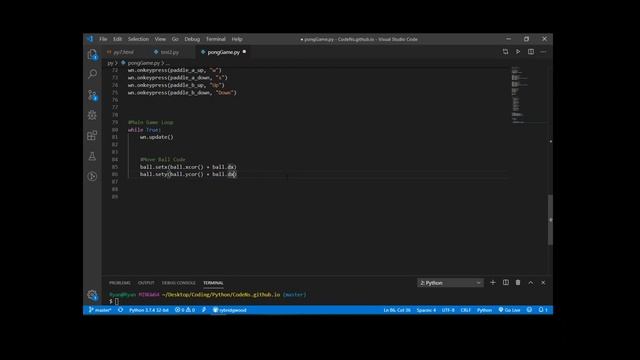Split the terminal panel
Screen dimensions: 640x360
coord(506,282)
